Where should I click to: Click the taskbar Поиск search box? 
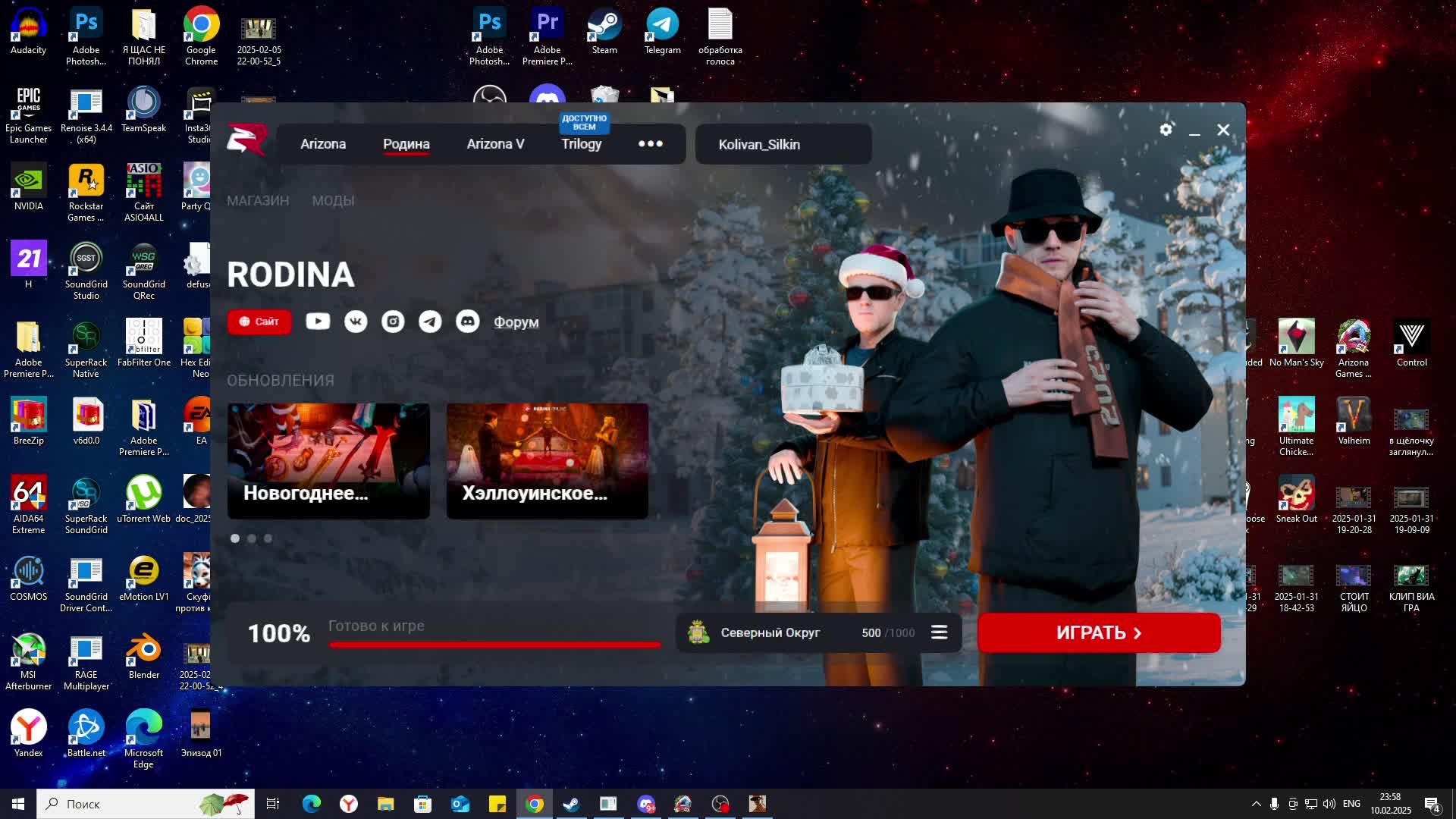(x=146, y=804)
